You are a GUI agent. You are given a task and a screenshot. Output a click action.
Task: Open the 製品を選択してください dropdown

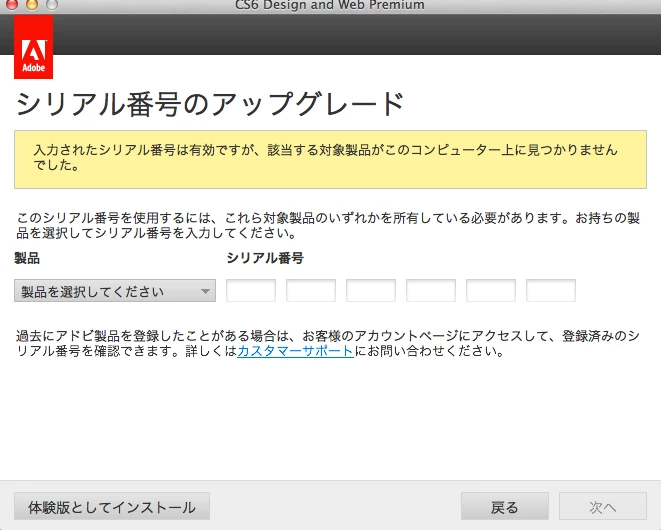point(115,291)
